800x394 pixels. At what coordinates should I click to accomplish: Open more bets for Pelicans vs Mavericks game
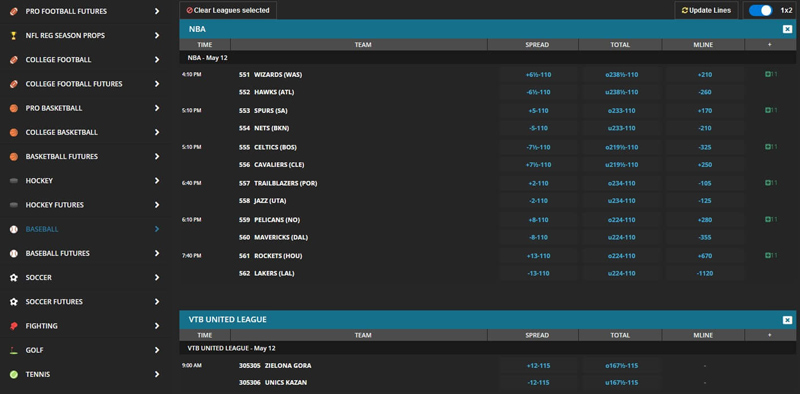point(771,219)
